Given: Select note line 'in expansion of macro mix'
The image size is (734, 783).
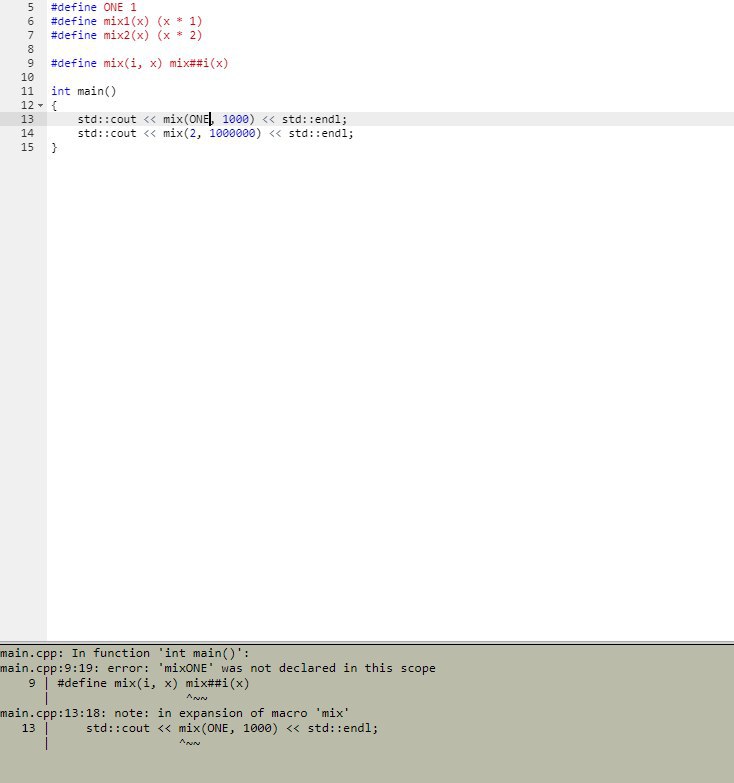Looking at the screenshot, I should pyautogui.click(x=175, y=713).
